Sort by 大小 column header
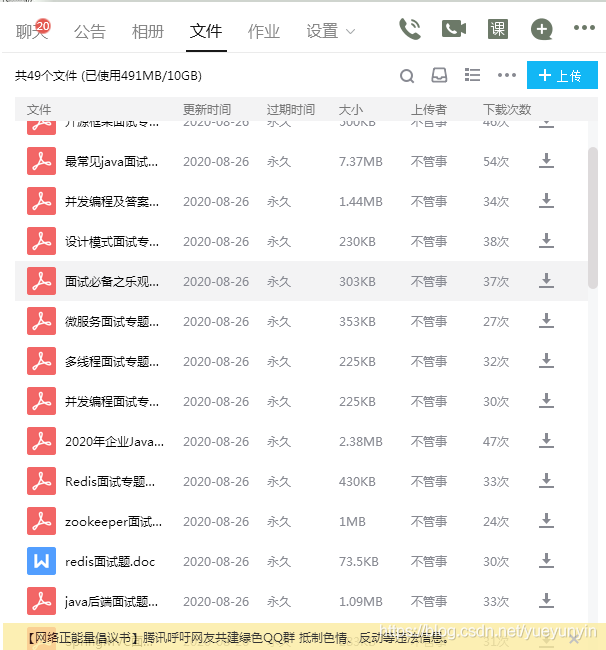The width and height of the screenshot is (606, 650). (x=351, y=109)
